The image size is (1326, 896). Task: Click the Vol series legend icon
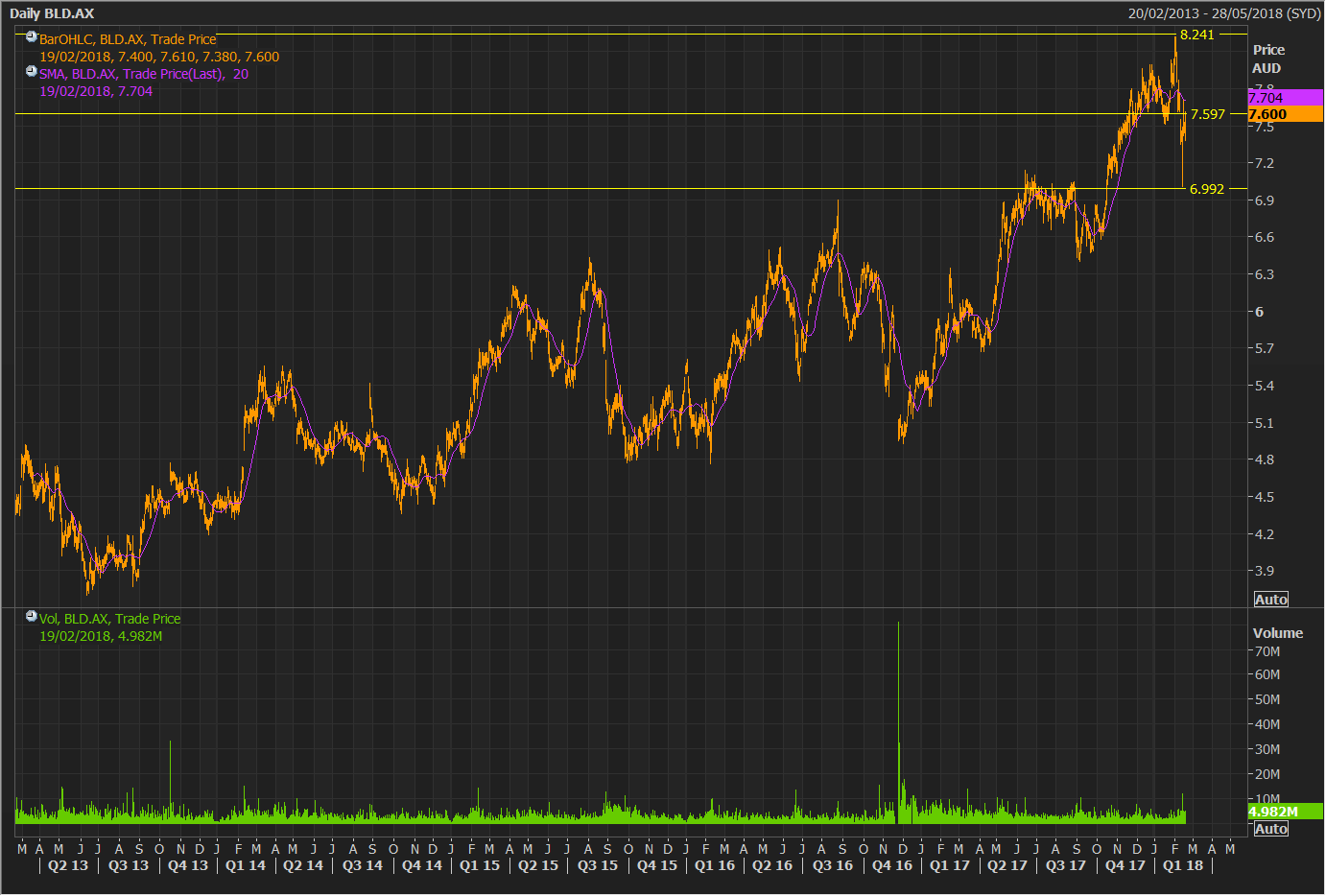[x=32, y=617]
